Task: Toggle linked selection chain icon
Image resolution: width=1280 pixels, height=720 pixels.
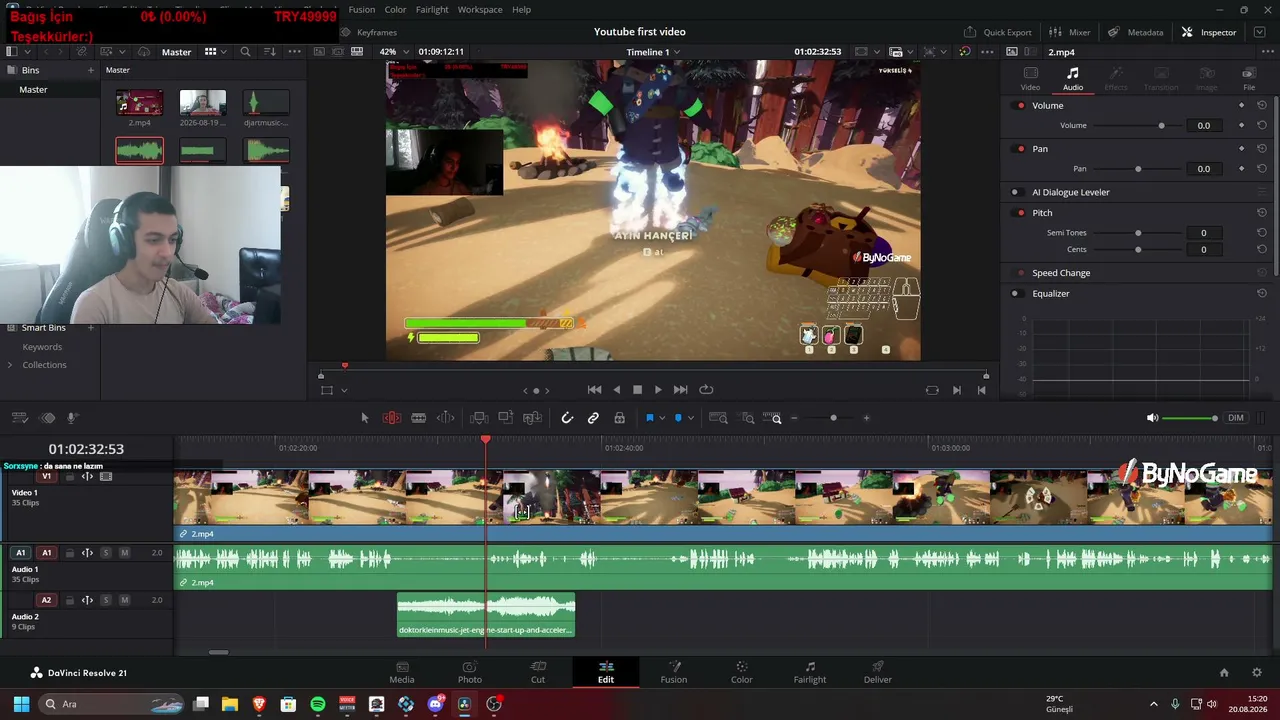Action: click(593, 418)
